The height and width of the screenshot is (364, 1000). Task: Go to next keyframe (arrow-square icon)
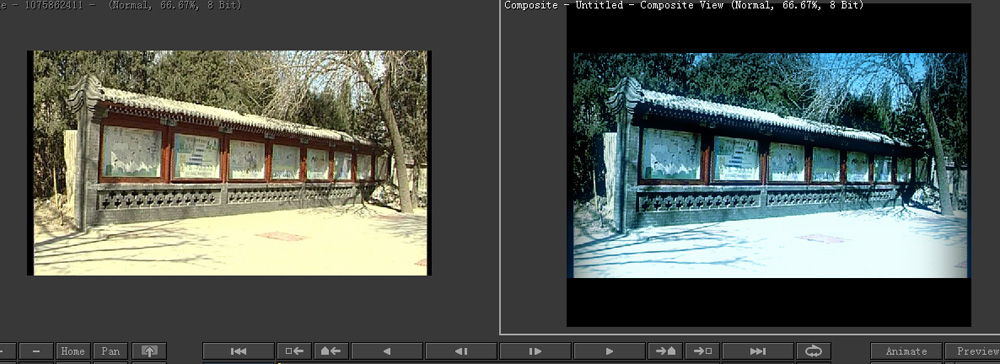(x=702, y=351)
